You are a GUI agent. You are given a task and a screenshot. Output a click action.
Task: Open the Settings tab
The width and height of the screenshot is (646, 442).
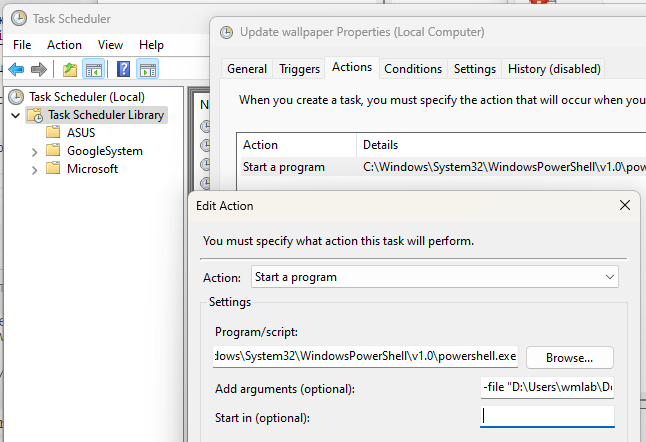coord(475,69)
